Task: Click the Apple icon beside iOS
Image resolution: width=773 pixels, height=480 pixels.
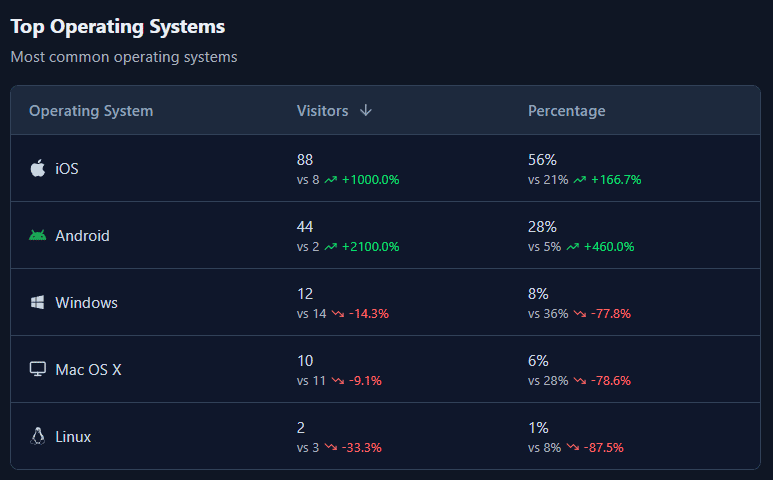Action: point(38,169)
